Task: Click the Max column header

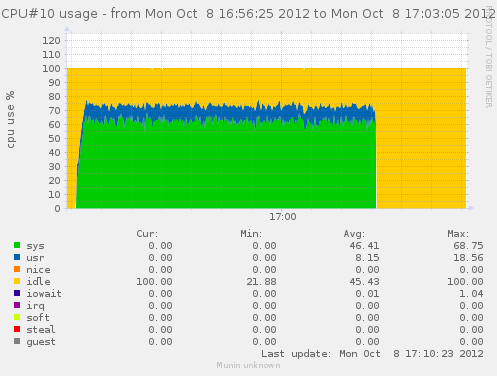Action: point(458,234)
